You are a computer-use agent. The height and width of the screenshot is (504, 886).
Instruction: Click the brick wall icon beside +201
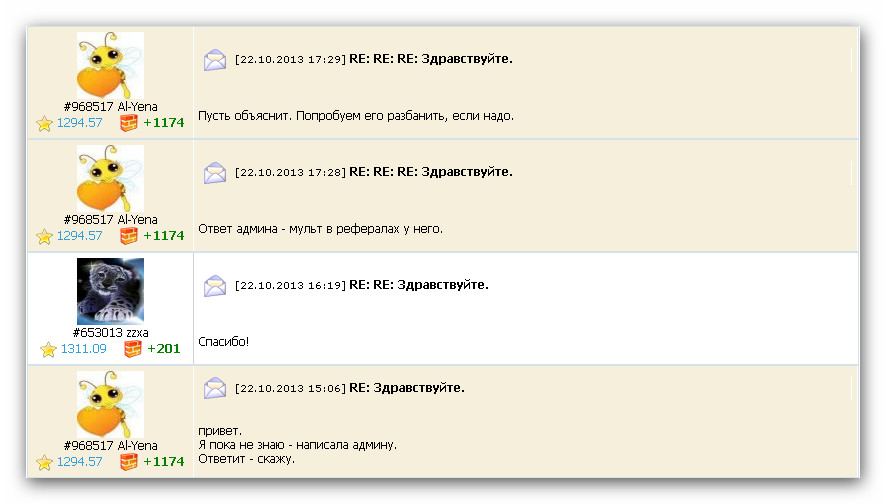133,349
